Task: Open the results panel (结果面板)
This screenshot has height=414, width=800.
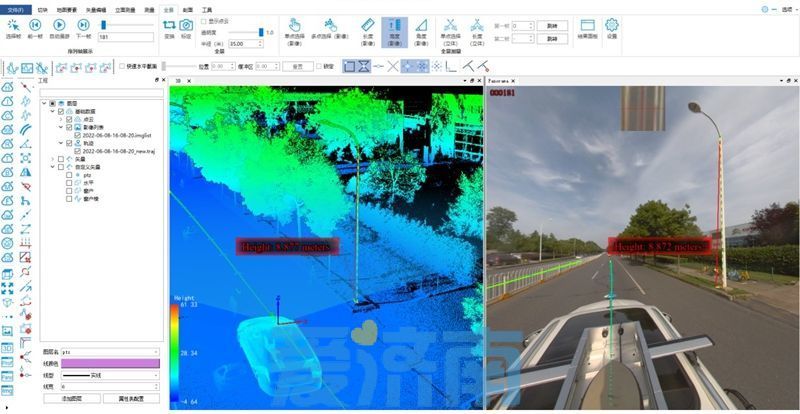Action: coord(586,28)
